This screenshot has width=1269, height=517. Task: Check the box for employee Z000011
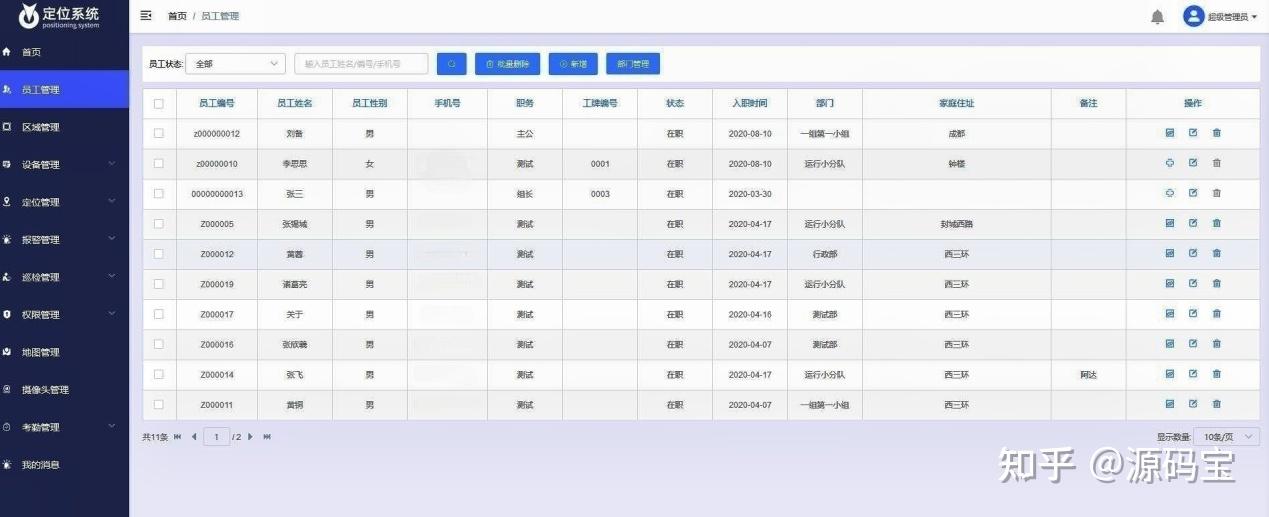click(x=158, y=404)
